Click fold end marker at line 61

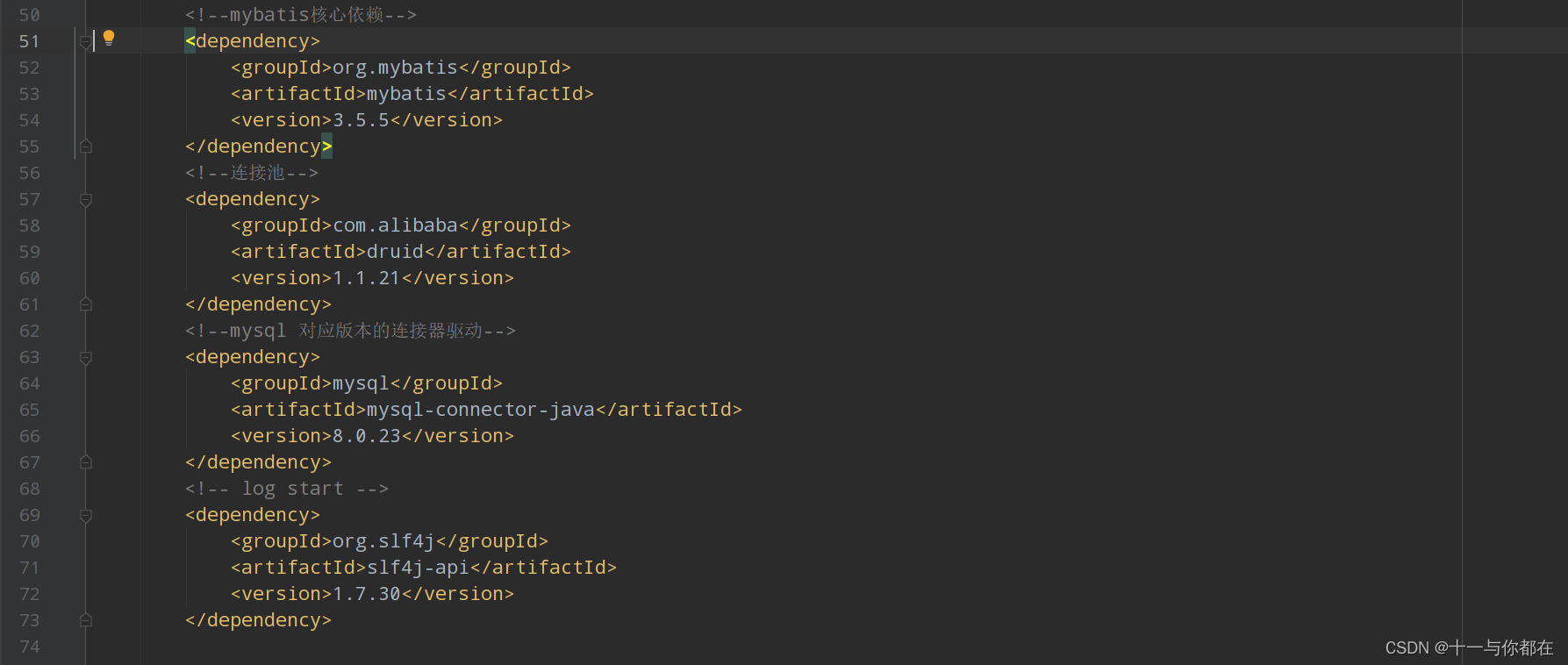click(86, 304)
